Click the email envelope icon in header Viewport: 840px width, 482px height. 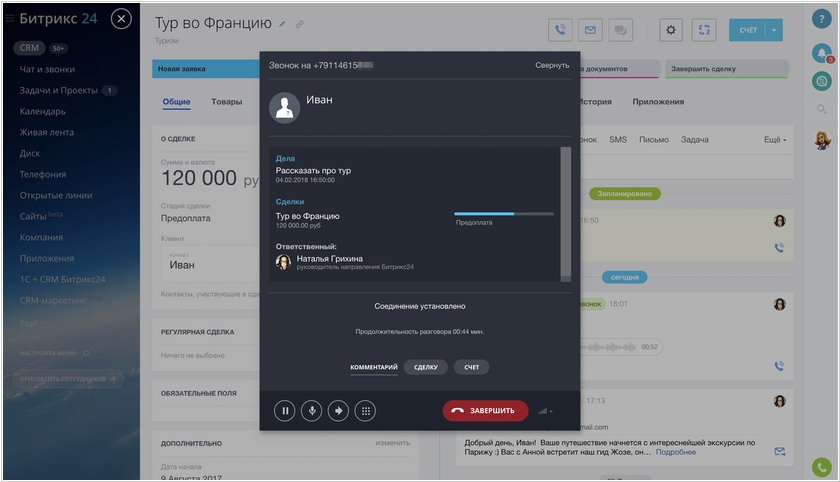pyautogui.click(x=590, y=30)
